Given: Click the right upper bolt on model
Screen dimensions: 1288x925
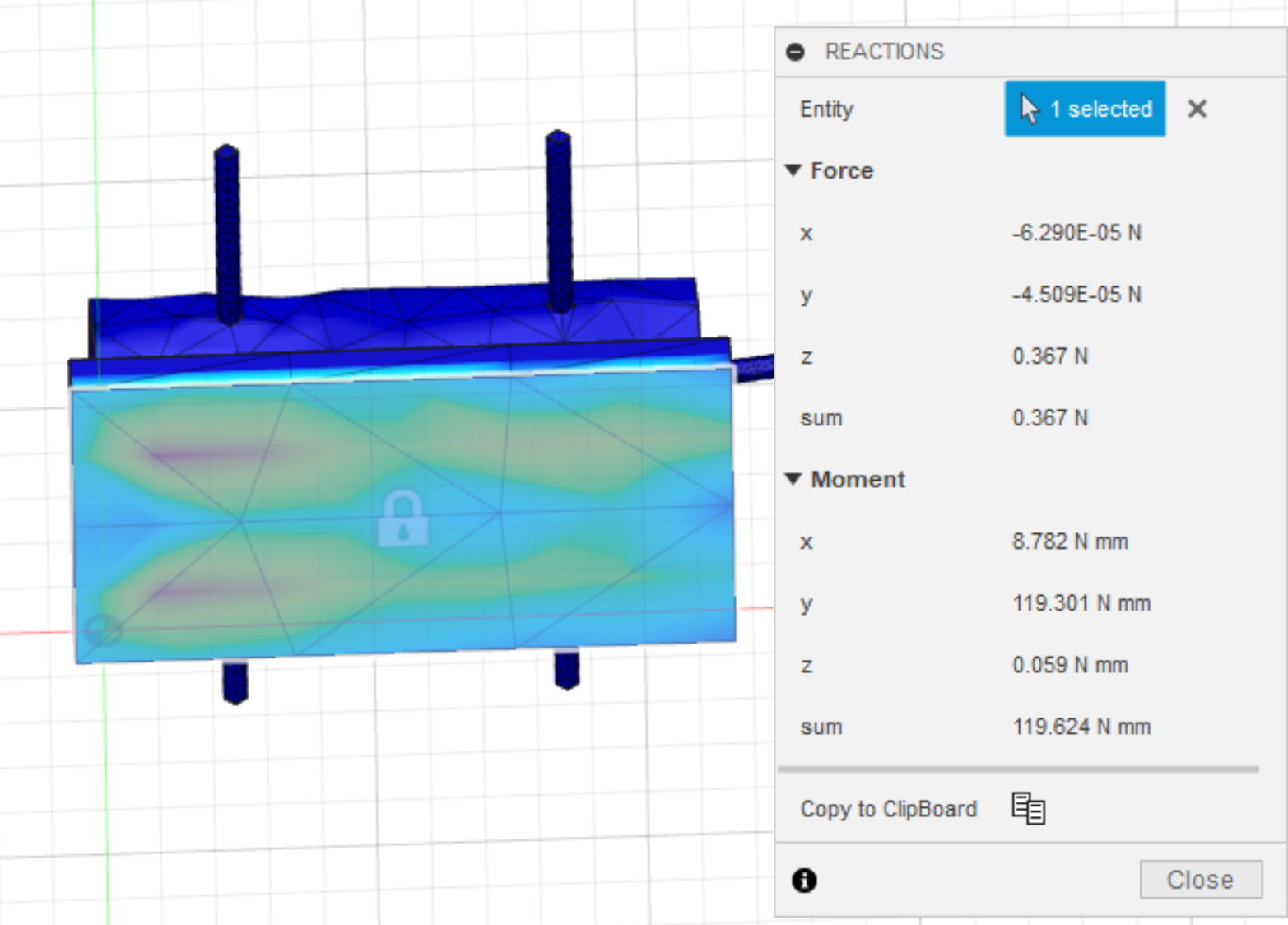Looking at the screenshot, I should pos(559,221).
